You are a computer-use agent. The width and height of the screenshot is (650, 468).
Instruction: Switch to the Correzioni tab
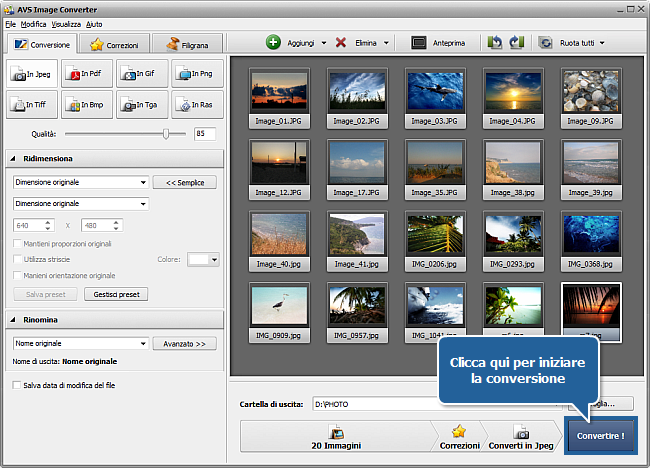[x=114, y=44]
